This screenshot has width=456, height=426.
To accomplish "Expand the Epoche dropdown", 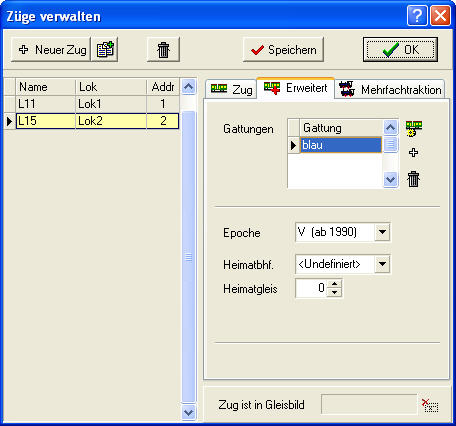I will [382, 232].
